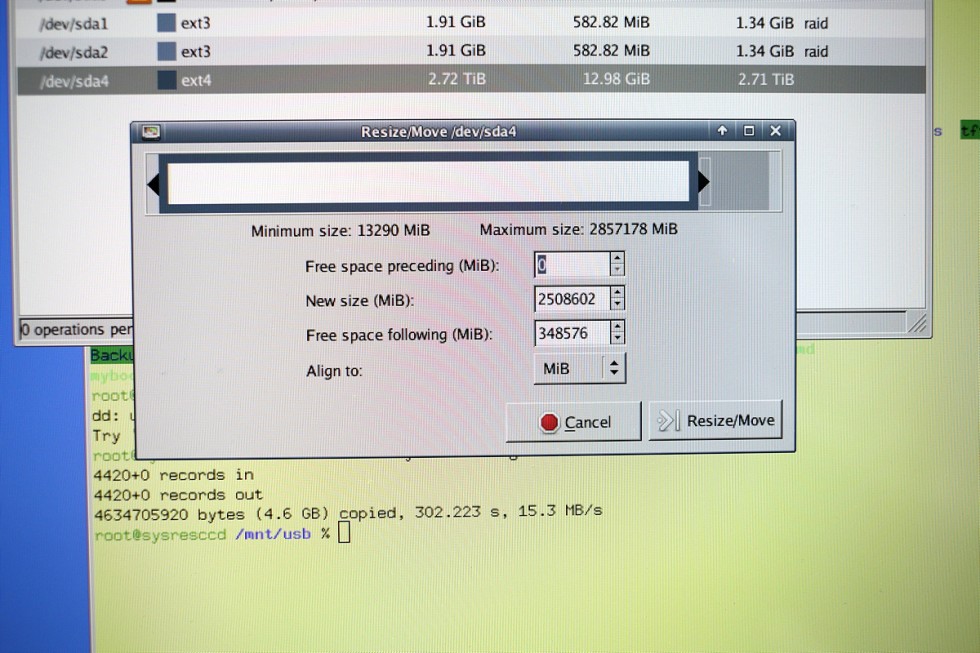Click the right resize handle arrow on partition bar
980x653 pixels.
tap(703, 181)
